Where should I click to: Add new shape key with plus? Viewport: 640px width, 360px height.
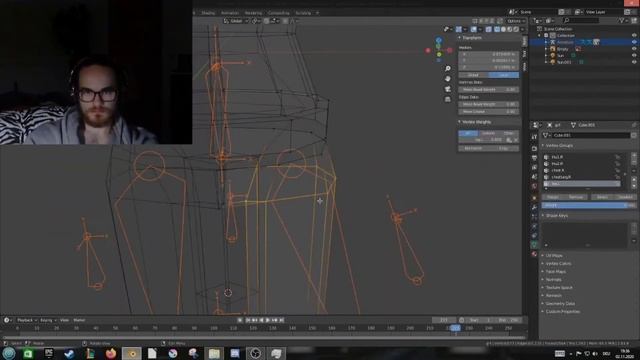[634, 226]
